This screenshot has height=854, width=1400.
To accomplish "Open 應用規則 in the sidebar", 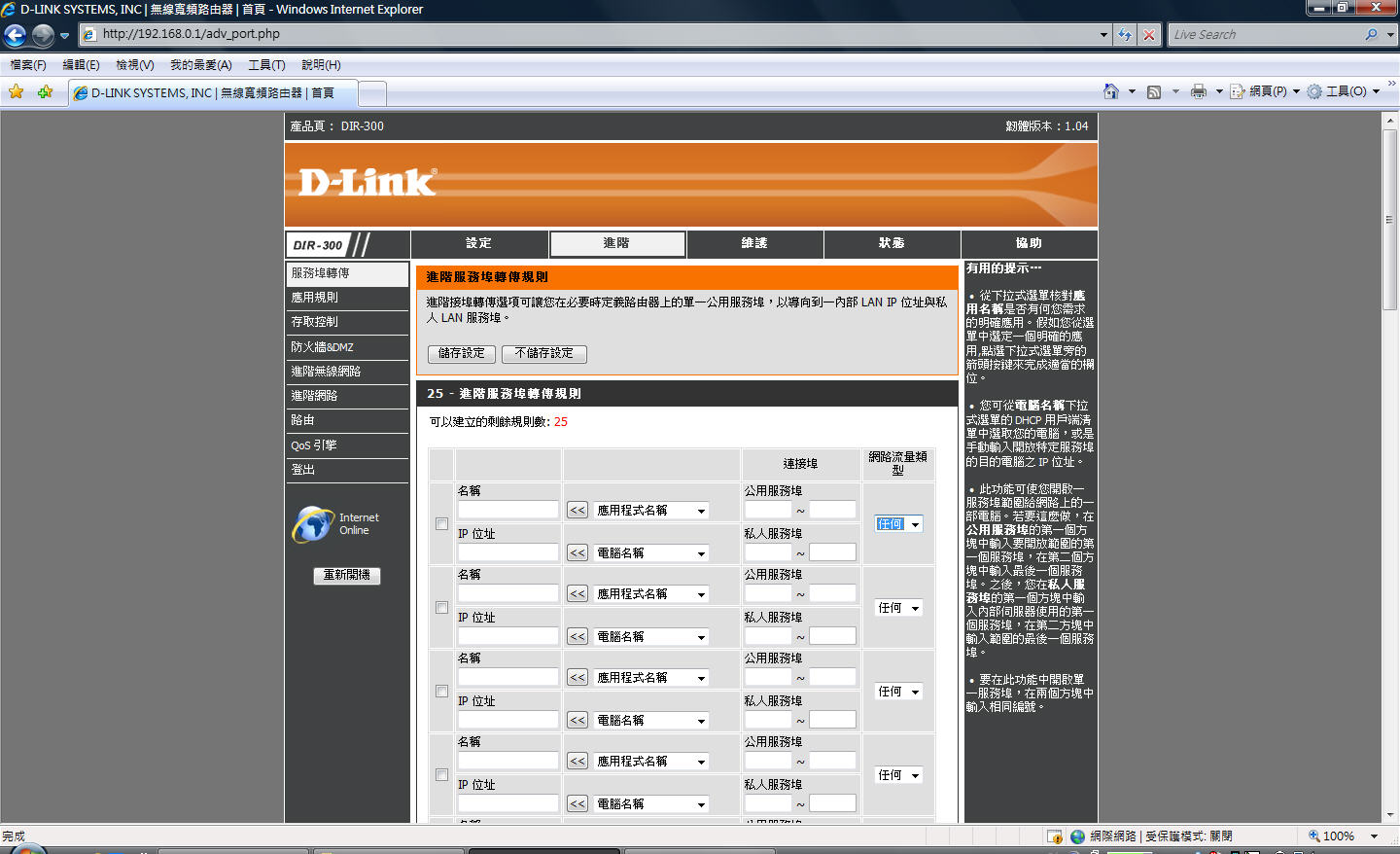I will pos(347,298).
